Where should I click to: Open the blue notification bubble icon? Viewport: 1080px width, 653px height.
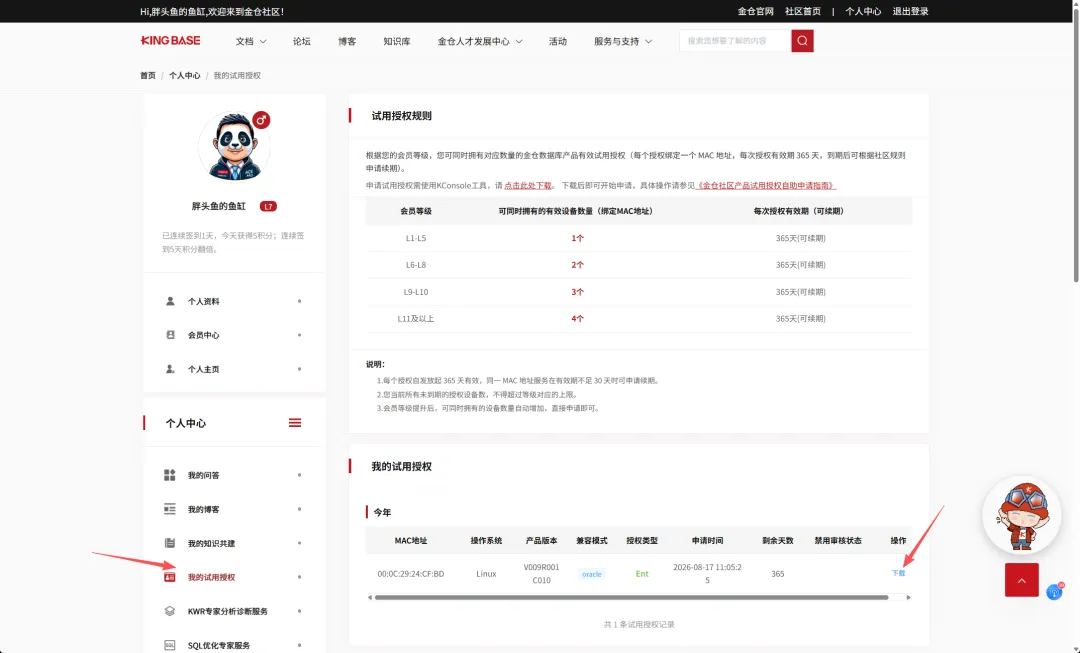(x=1055, y=592)
